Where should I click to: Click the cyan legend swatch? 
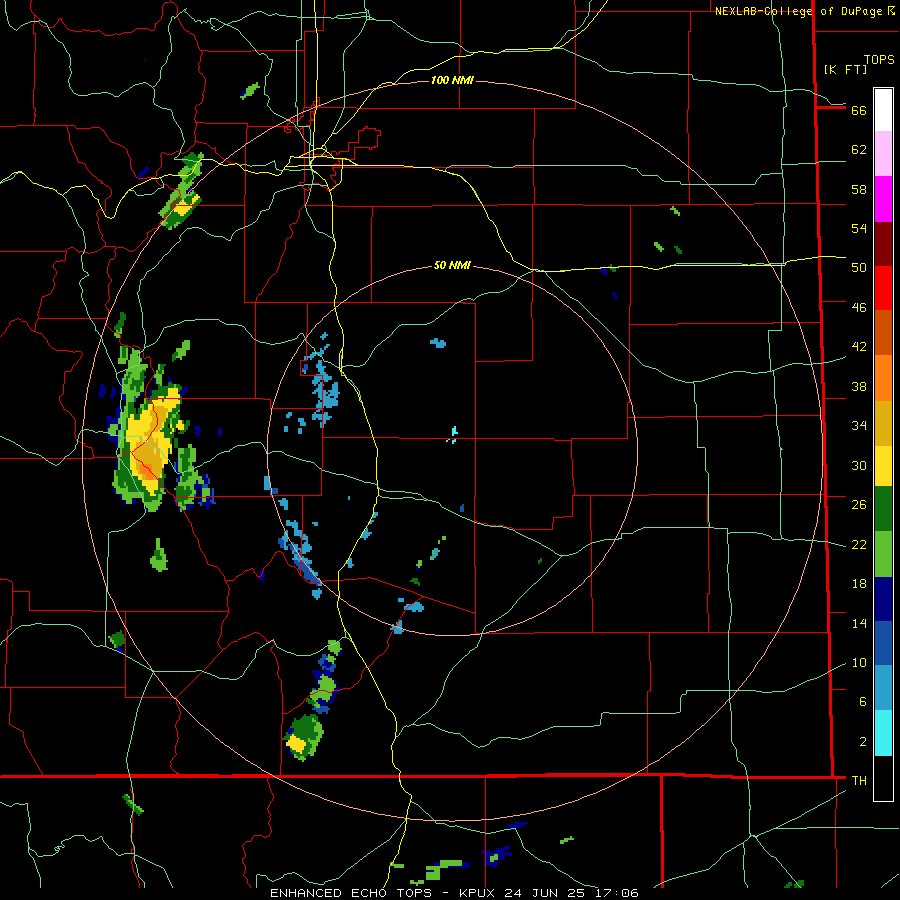tap(883, 733)
